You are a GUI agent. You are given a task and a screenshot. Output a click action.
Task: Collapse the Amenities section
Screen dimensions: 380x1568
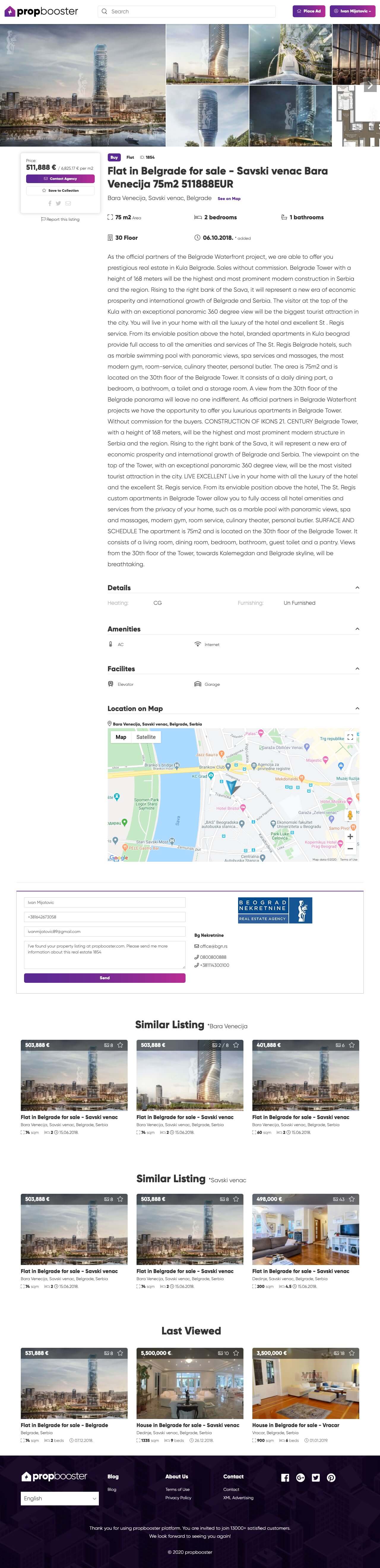click(x=357, y=629)
